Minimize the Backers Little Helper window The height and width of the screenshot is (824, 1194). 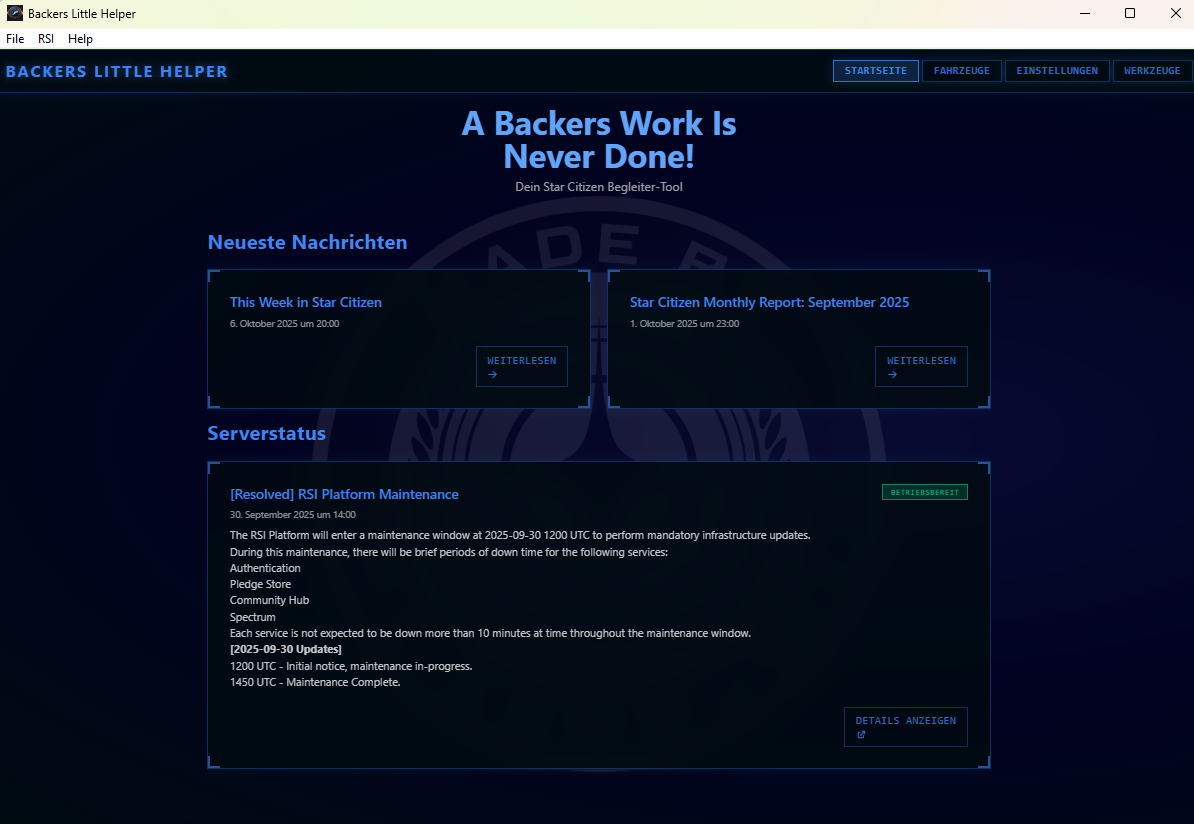pyautogui.click(x=1084, y=14)
